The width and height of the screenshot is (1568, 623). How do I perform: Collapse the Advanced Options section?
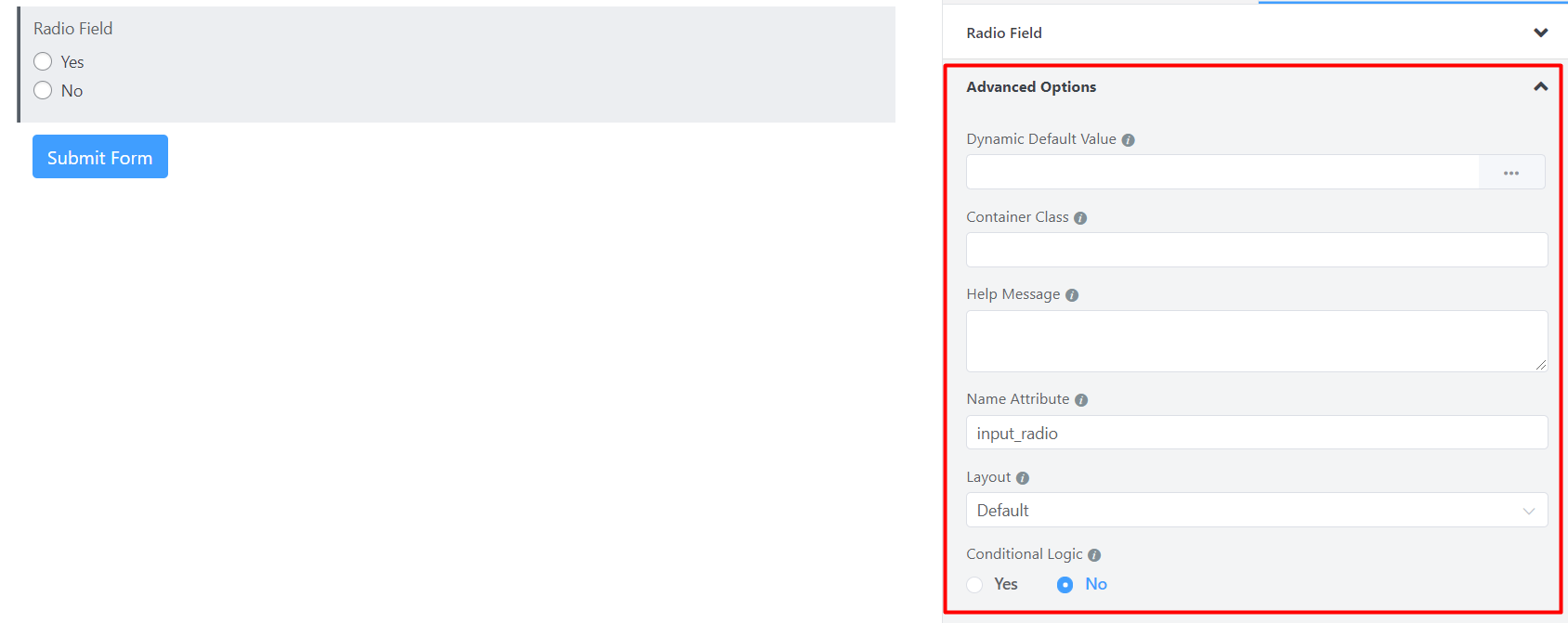point(1540,86)
